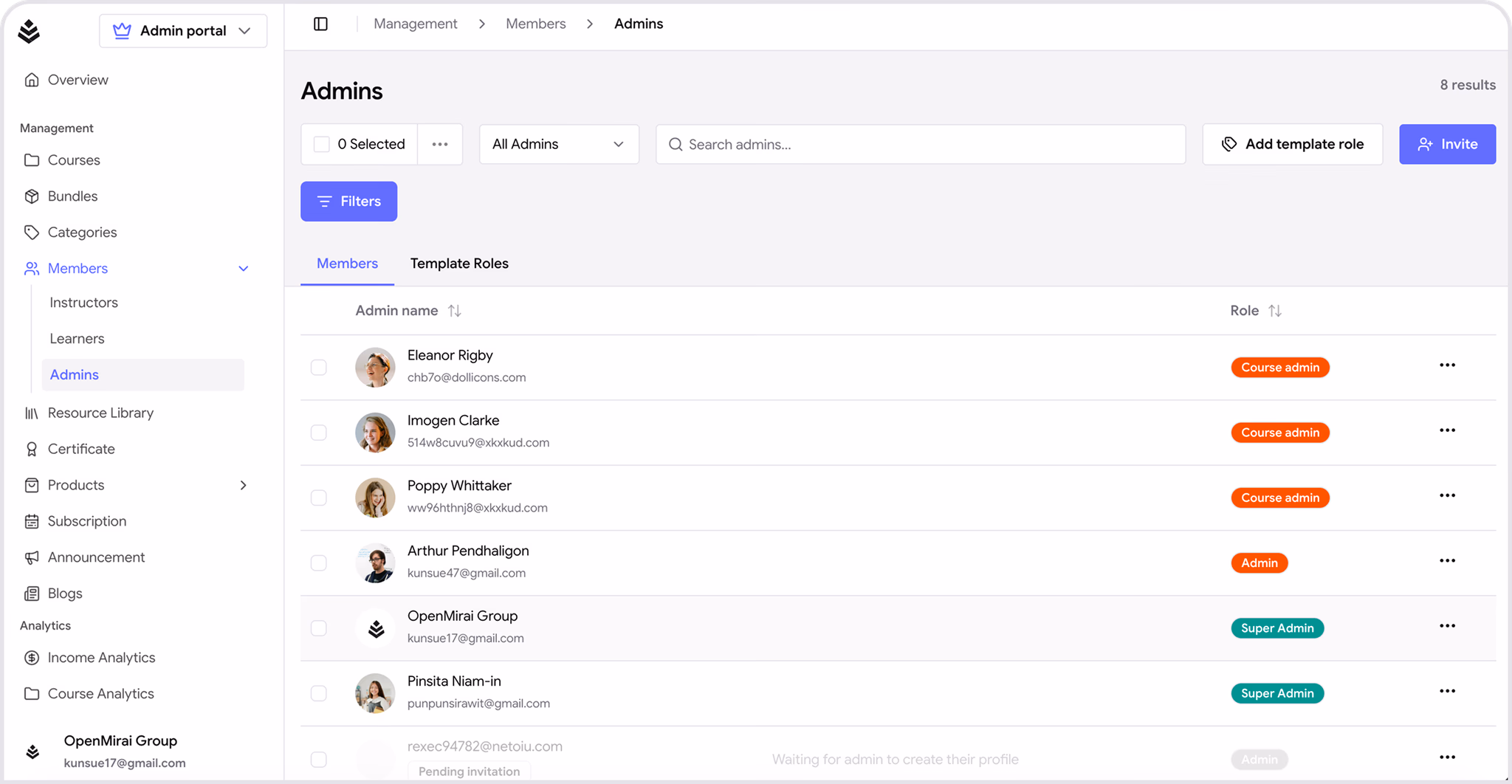1512x784 pixels.
Task: Click the Blogs newspaper icon
Action: [31, 594]
